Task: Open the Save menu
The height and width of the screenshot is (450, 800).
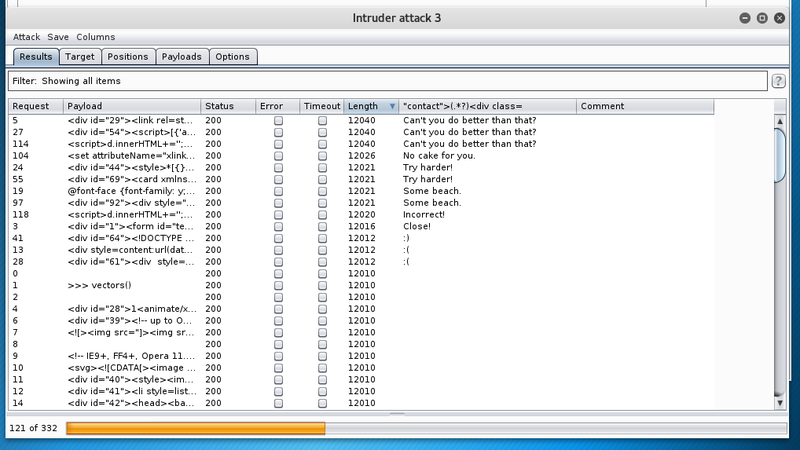Action: click(58, 37)
